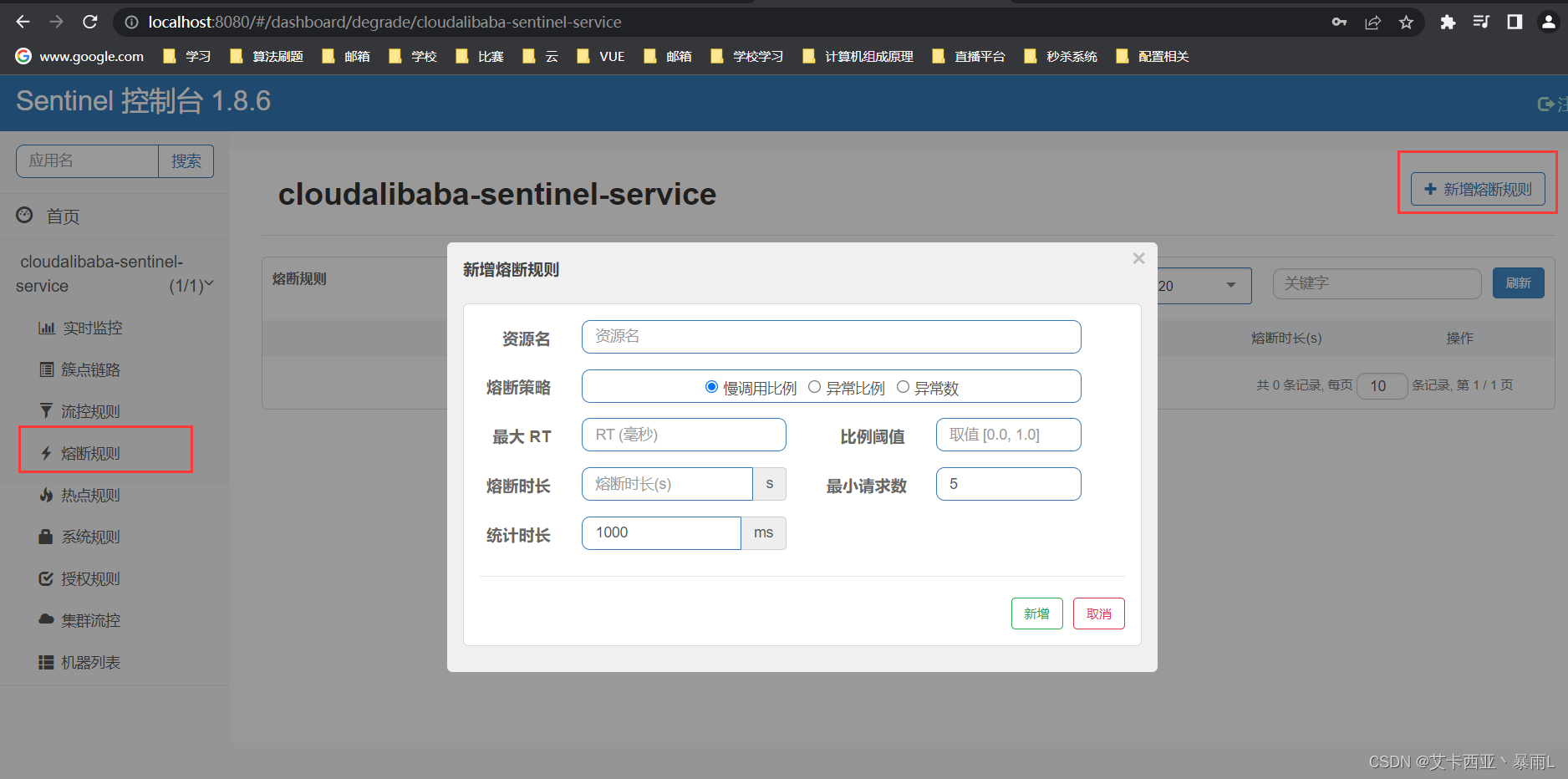Focus the 最大 RT milliseconds field

[684, 435]
